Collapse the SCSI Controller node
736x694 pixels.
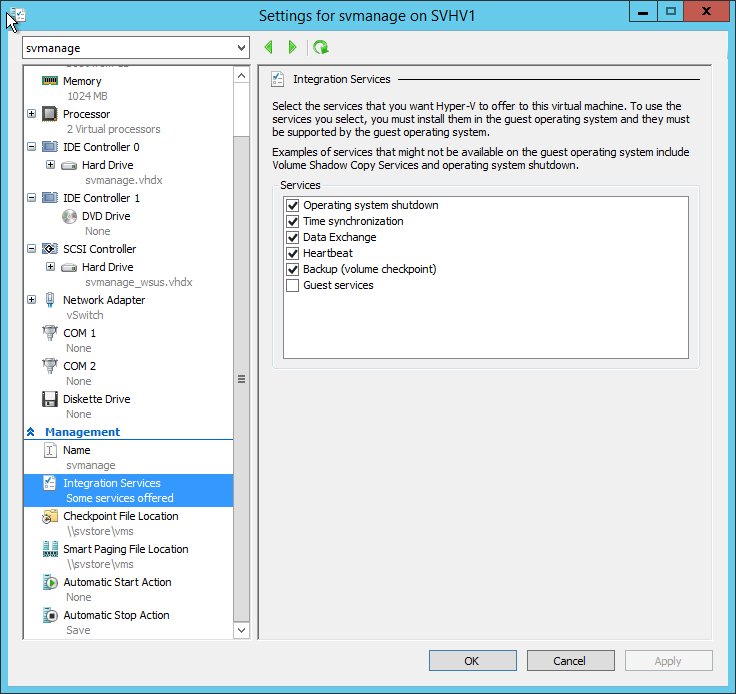tap(32, 249)
